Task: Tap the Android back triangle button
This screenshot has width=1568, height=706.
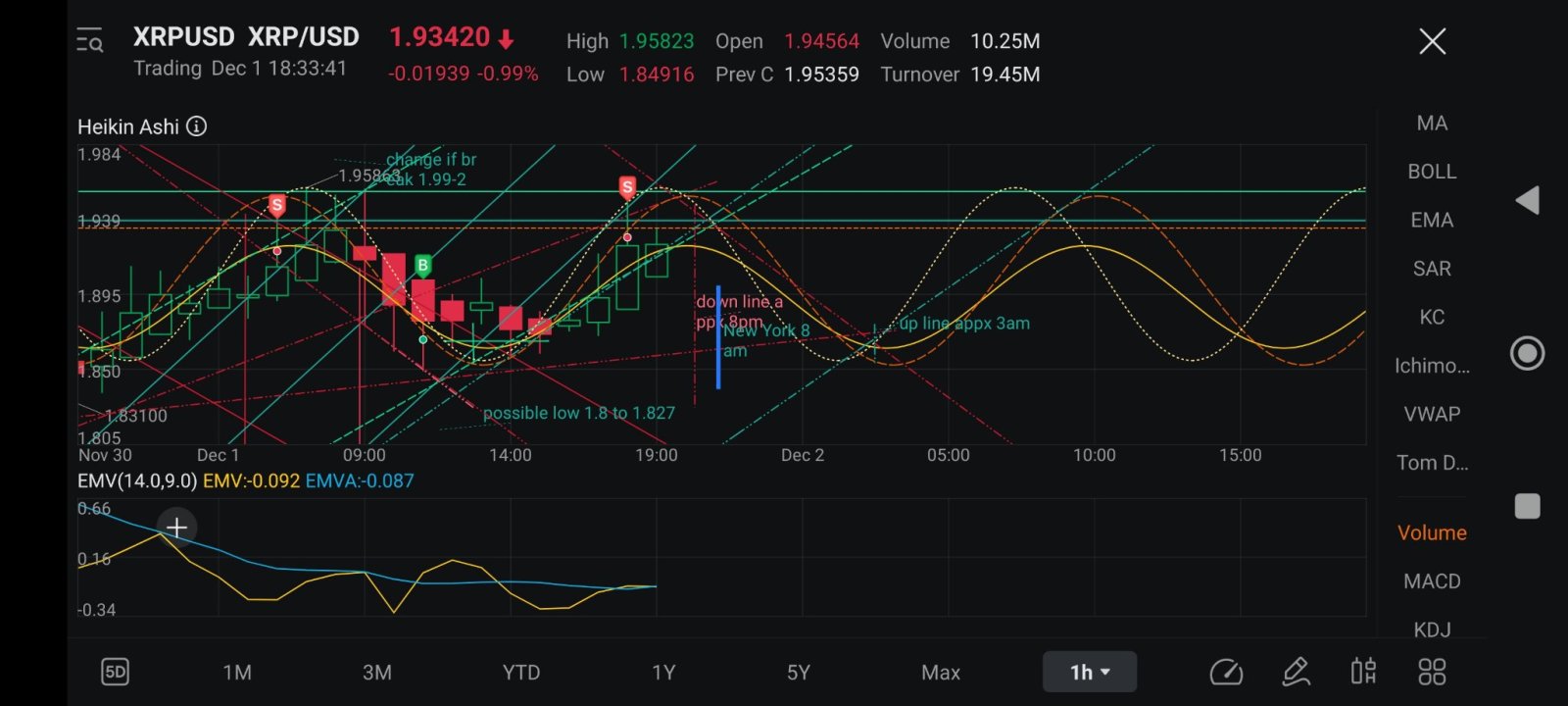Action: 1527,201
